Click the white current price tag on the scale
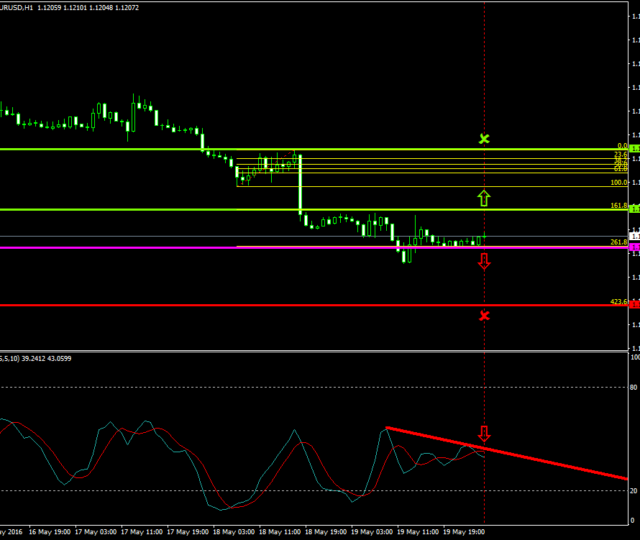640x540 pixels. 635,237
